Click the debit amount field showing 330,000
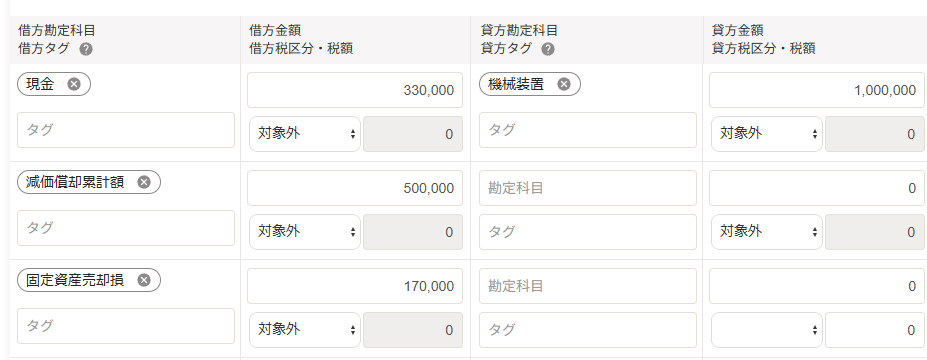Image resolution: width=927 pixels, height=360 pixels. (x=355, y=90)
